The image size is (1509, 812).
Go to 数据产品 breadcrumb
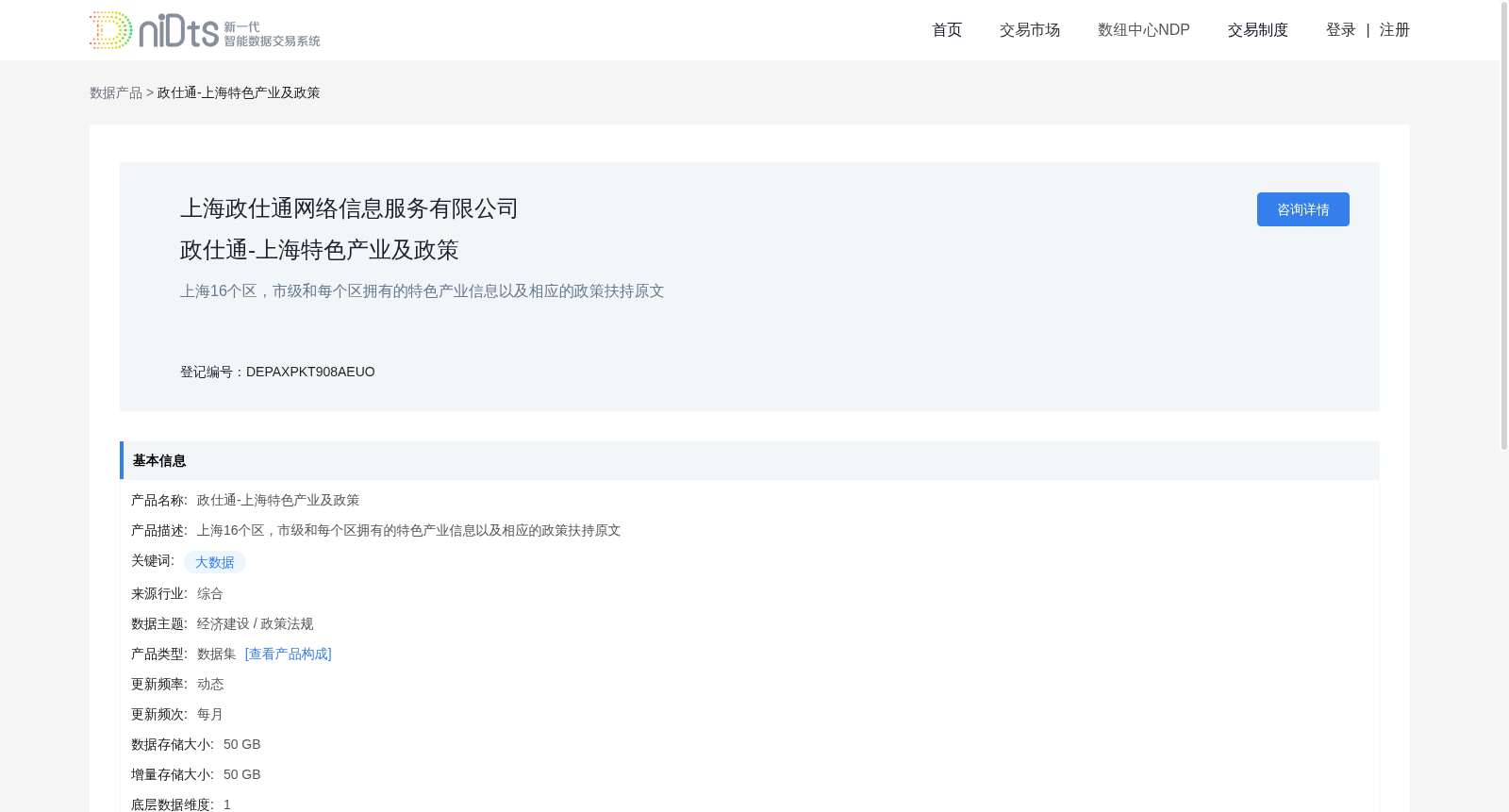(116, 92)
